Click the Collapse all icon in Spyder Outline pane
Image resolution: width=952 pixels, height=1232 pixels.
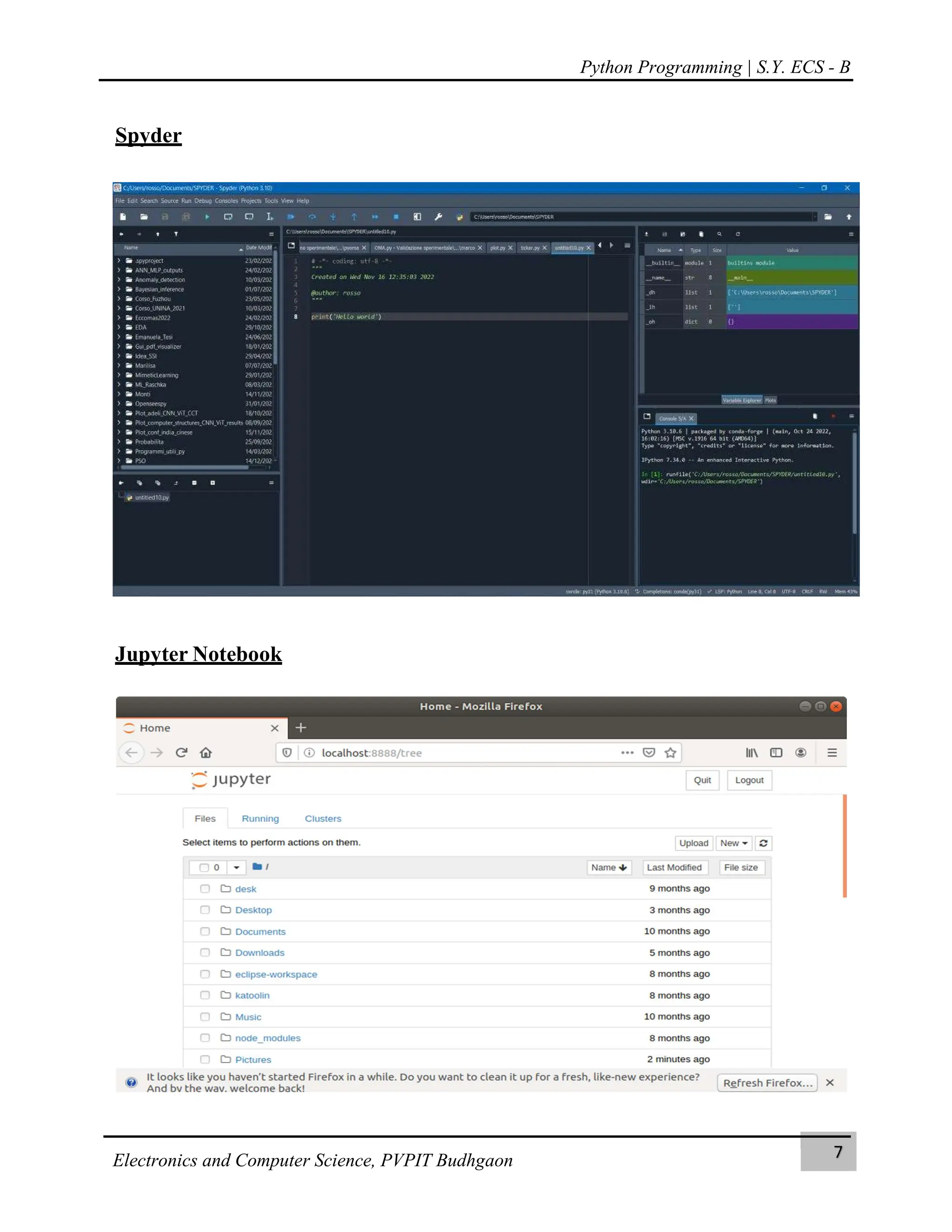click(194, 483)
